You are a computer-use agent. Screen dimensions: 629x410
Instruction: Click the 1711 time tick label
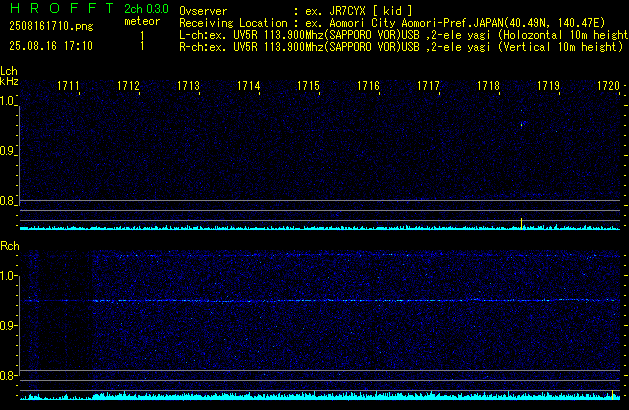(68, 86)
